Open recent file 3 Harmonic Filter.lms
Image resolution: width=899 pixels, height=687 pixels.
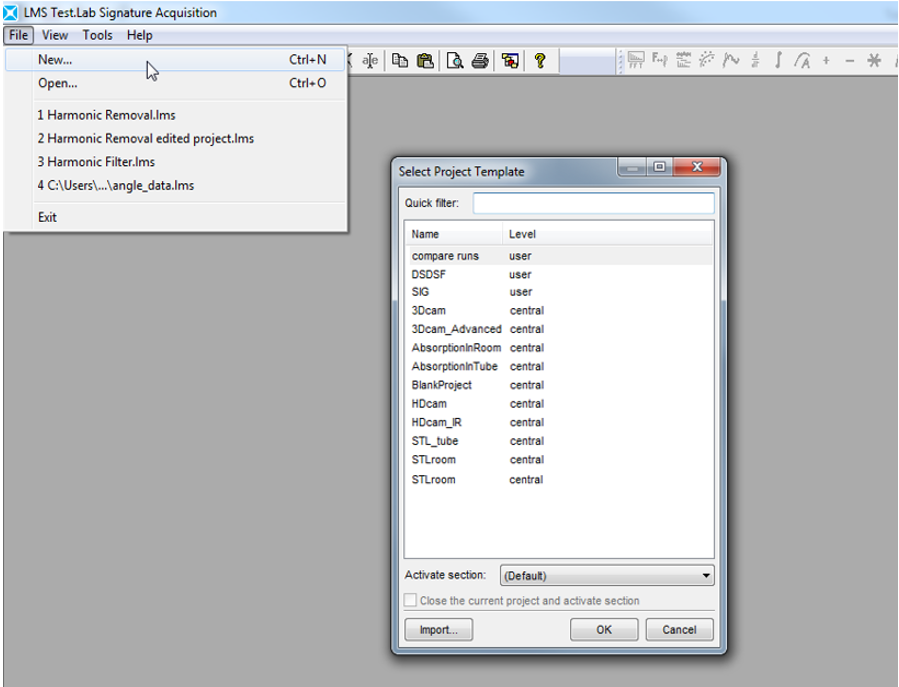pyautogui.click(x=175, y=162)
